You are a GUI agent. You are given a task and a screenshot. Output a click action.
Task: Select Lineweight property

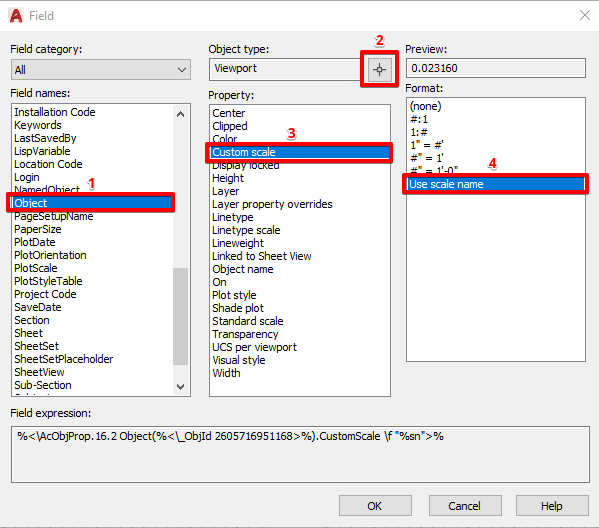pos(238,243)
